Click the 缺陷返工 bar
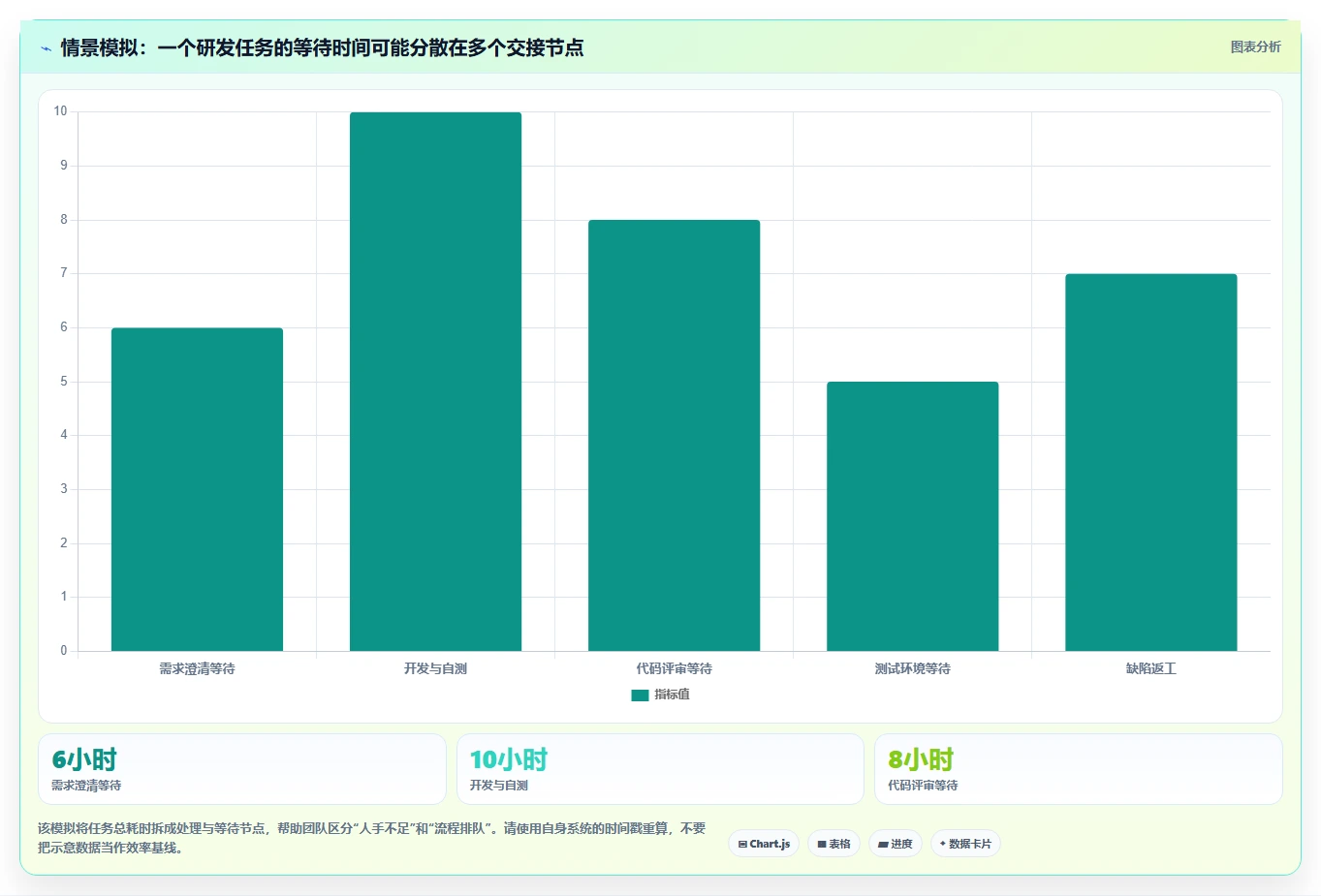 coord(1150,462)
